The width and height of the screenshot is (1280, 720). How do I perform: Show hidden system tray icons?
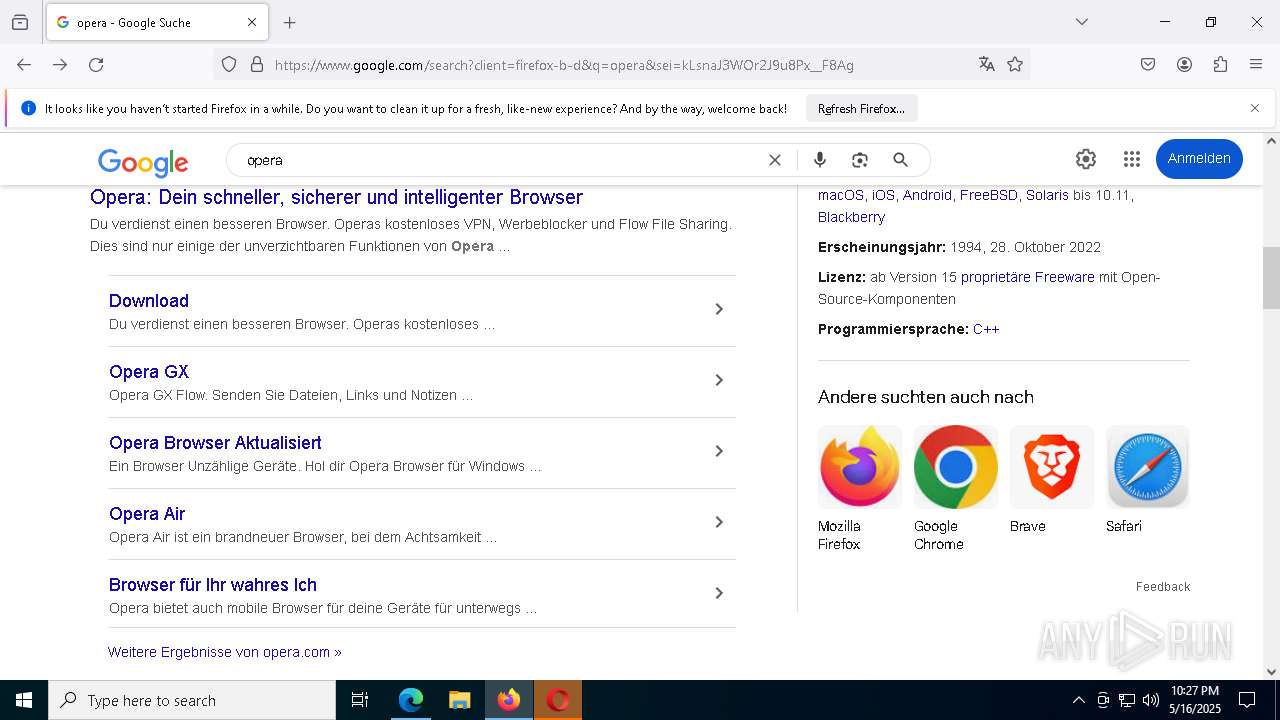click(1078, 700)
